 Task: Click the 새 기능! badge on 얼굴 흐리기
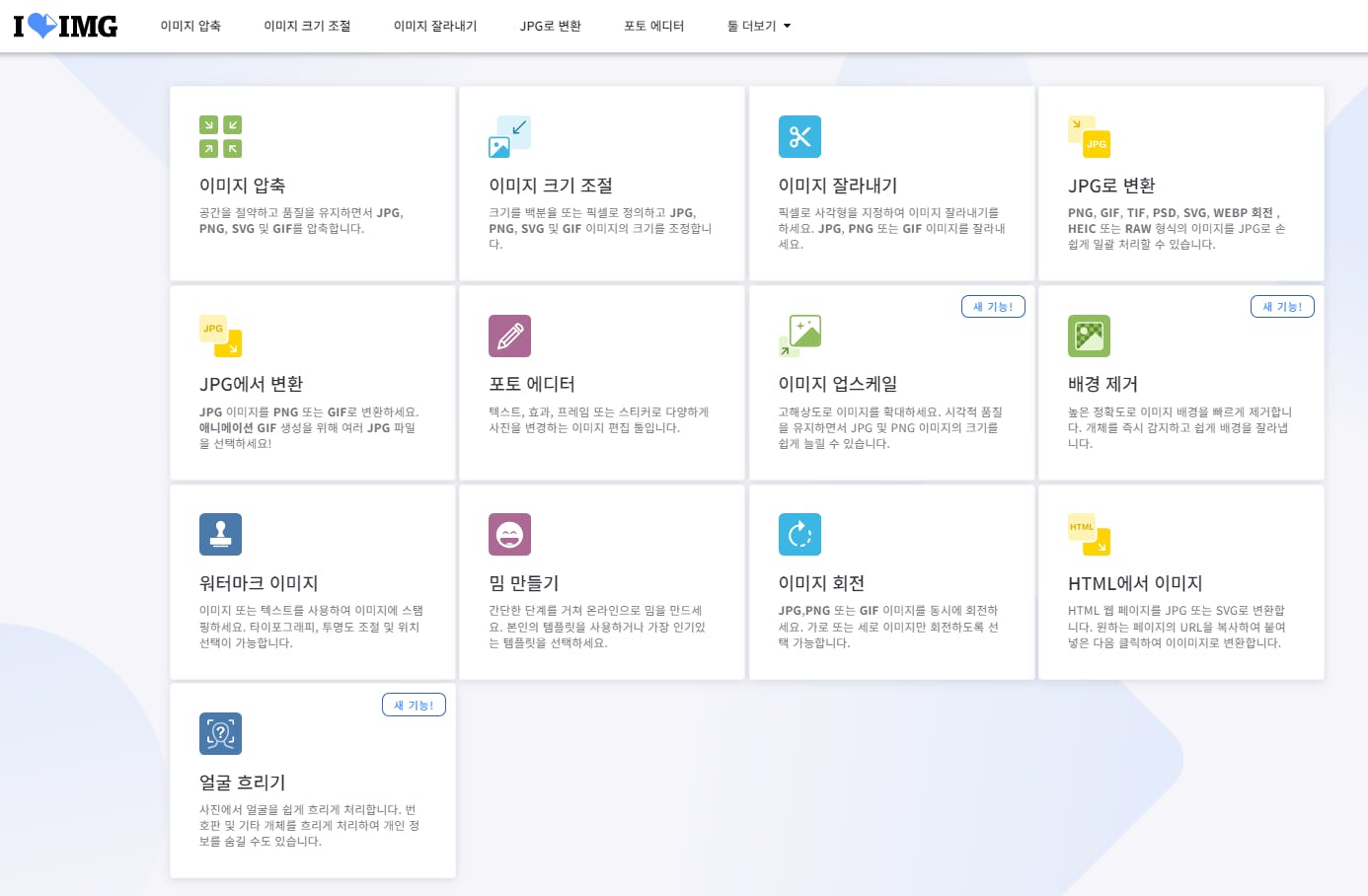(x=414, y=705)
